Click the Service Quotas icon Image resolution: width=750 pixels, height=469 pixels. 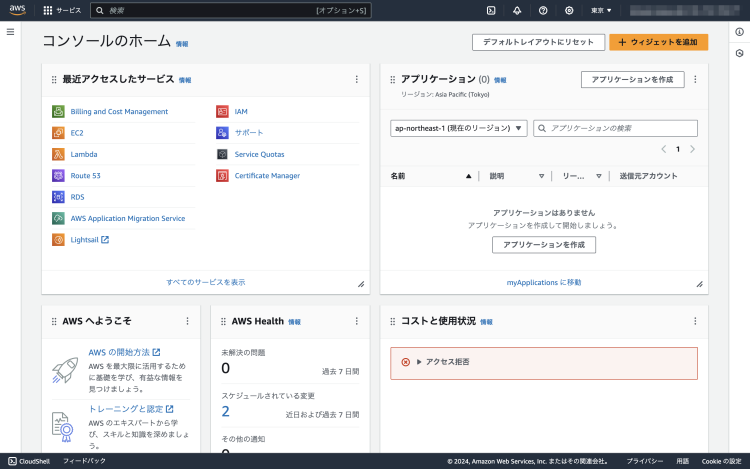222,154
